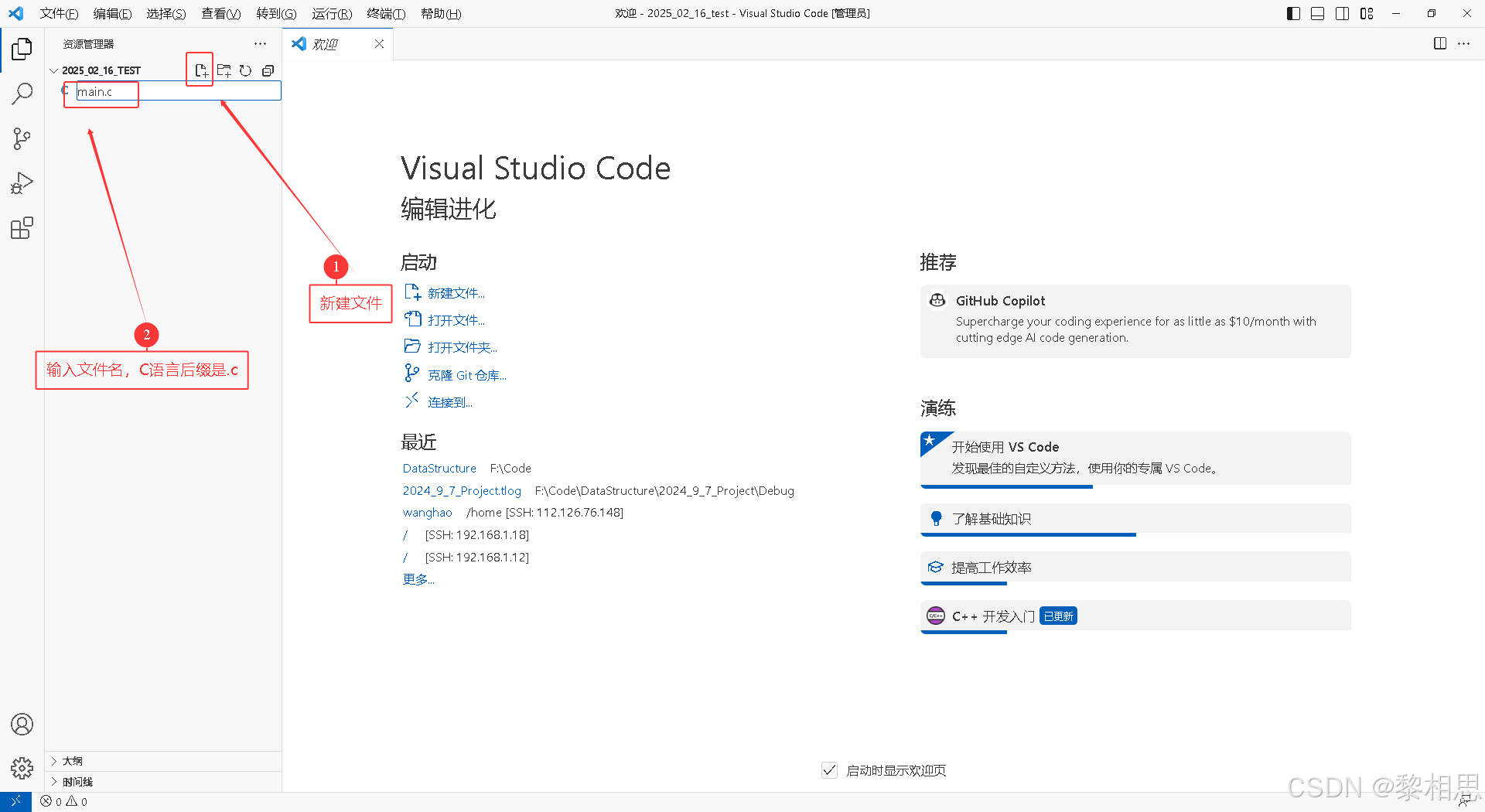
Task: Open editor more actions ellipsis
Action: pyautogui.click(x=1463, y=44)
